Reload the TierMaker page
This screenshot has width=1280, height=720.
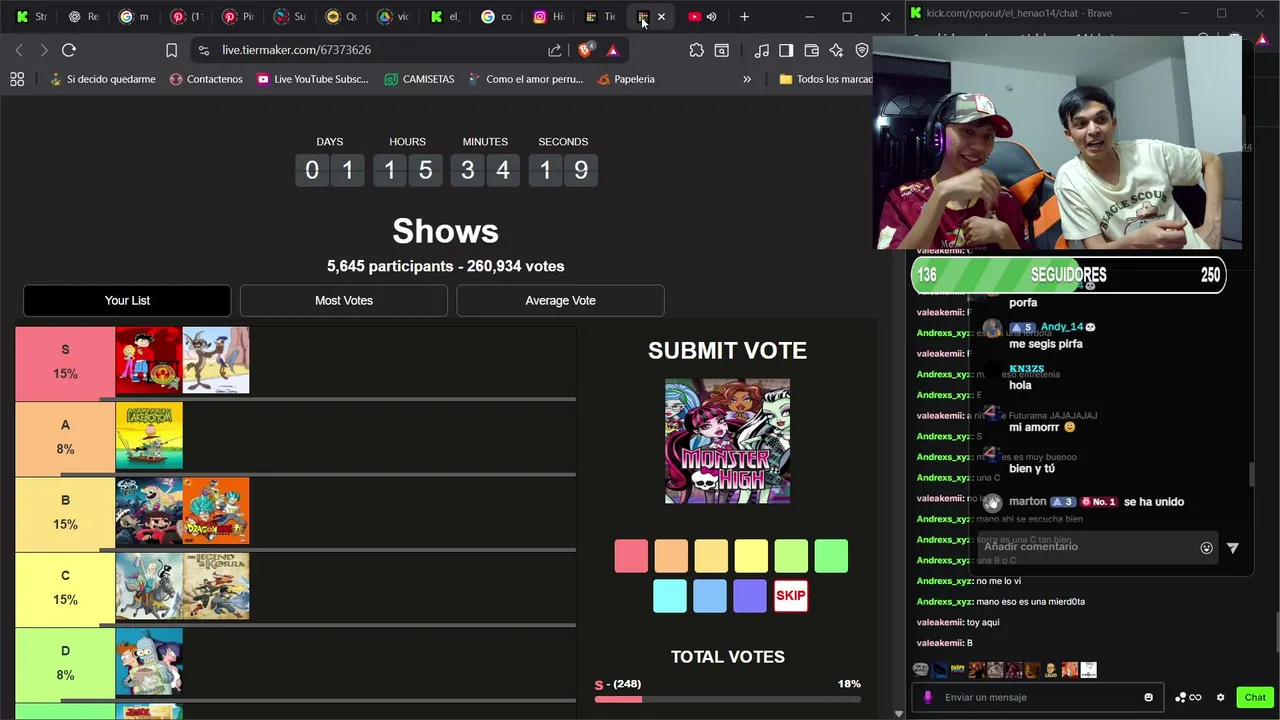pyautogui.click(x=69, y=50)
